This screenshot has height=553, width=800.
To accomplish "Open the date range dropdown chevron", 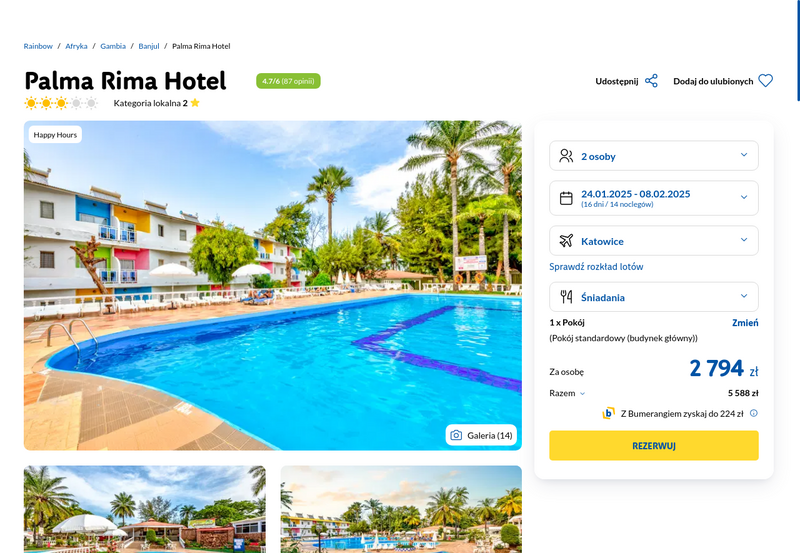I will tap(744, 197).
